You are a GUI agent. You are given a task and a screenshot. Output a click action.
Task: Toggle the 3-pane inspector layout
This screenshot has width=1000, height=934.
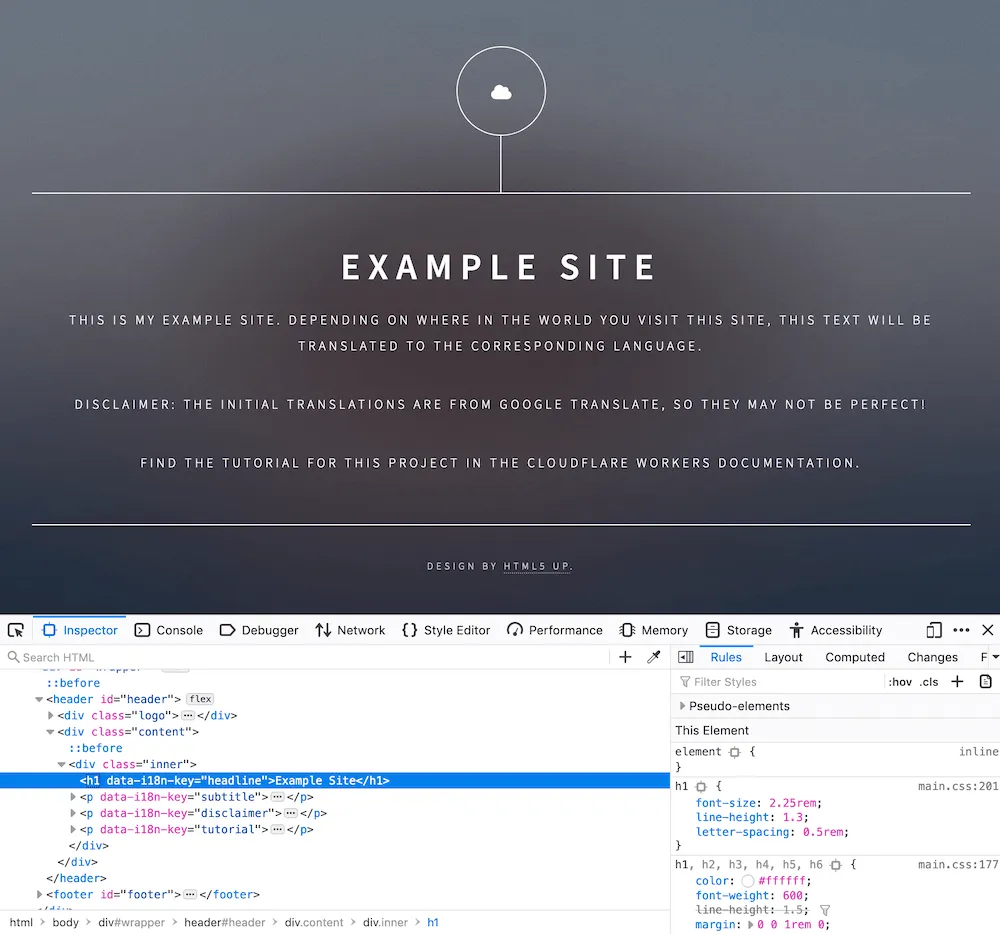(x=685, y=657)
